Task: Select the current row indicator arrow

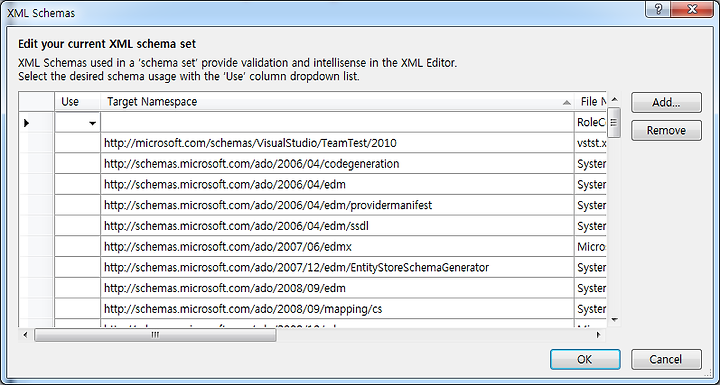Action: (x=27, y=123)
